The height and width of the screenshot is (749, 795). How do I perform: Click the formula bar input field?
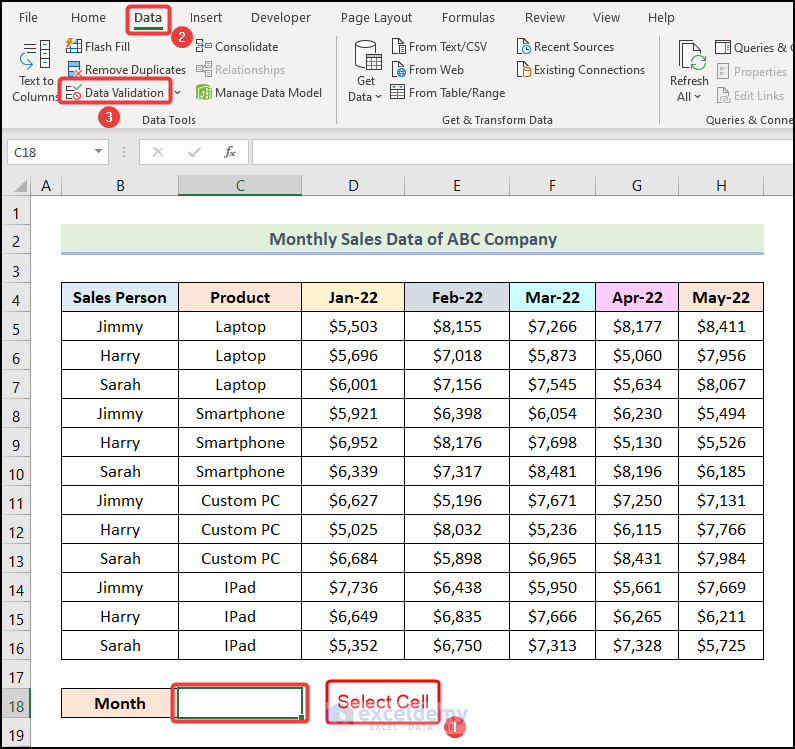(x=520, y=152)
